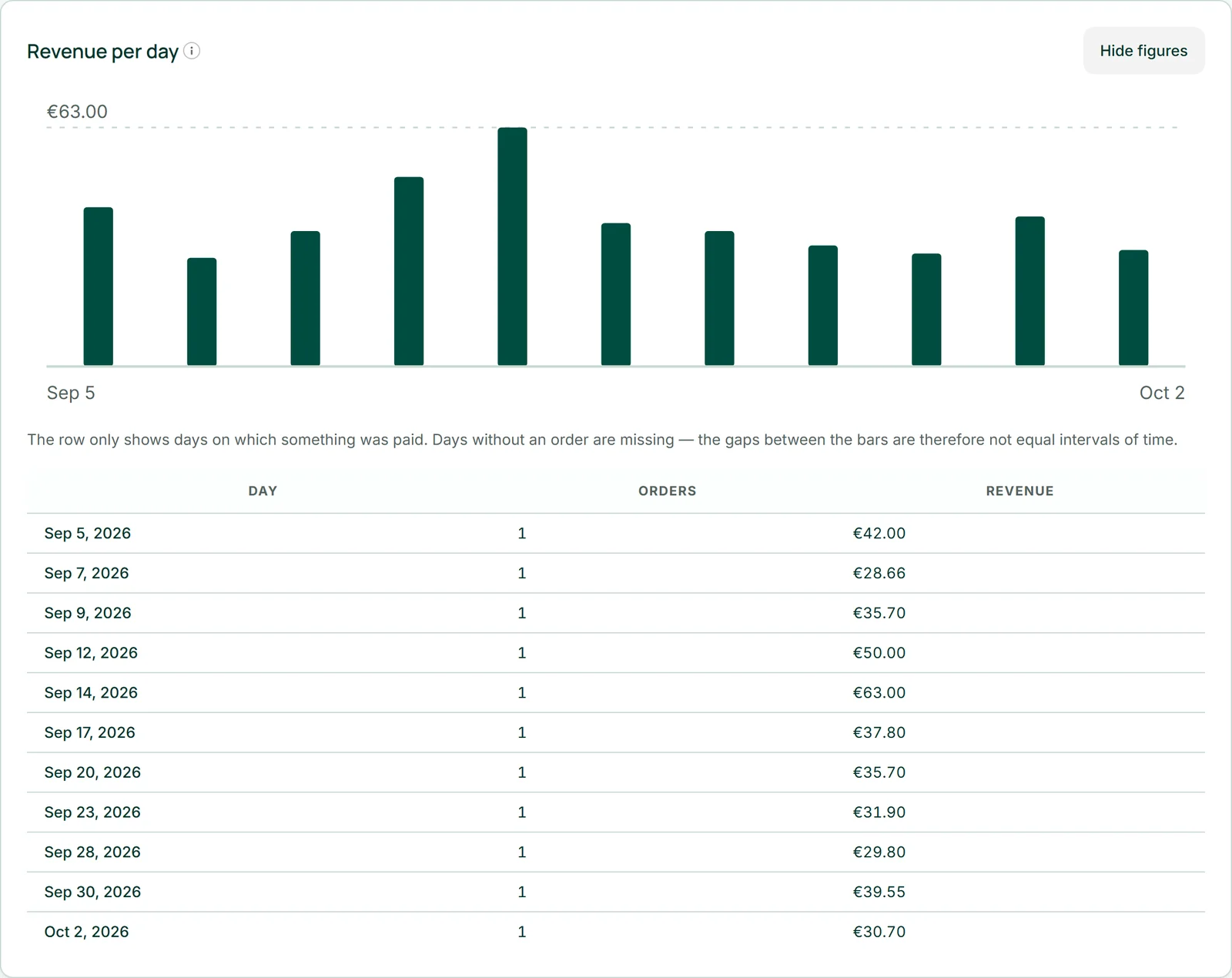This screenshot has width=1232, height=978.
Task: Click the ORDERS column header
Action: pyautogui.click(x=667, y=491)
